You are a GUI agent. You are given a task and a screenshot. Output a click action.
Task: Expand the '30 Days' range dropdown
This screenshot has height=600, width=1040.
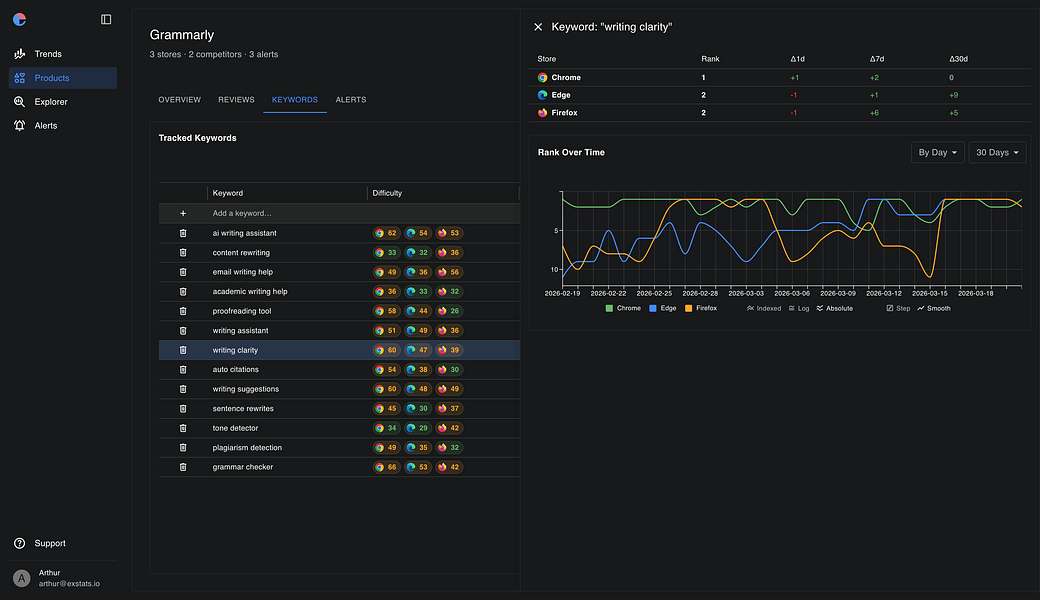click(x=997, y=152)
